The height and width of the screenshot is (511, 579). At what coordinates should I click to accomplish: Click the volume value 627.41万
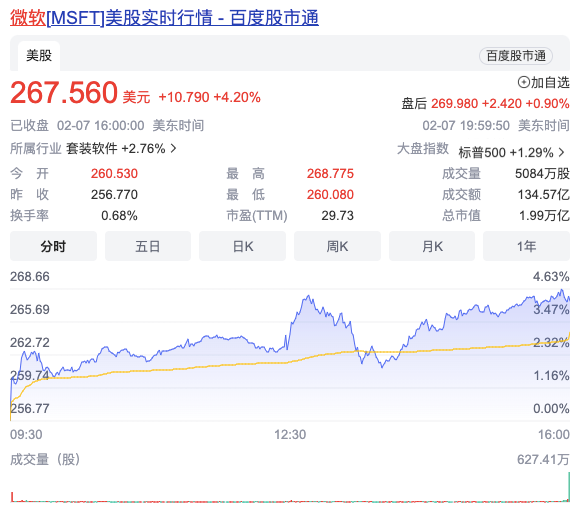543,460
